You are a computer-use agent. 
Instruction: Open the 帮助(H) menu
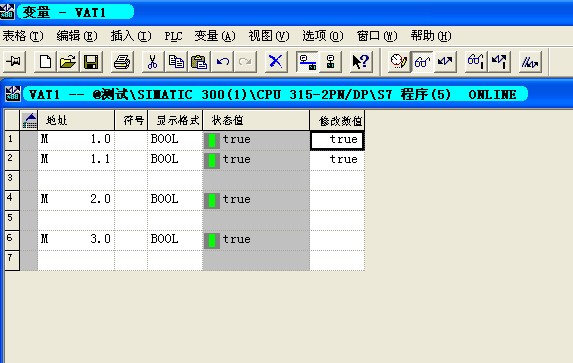[431, 36]
